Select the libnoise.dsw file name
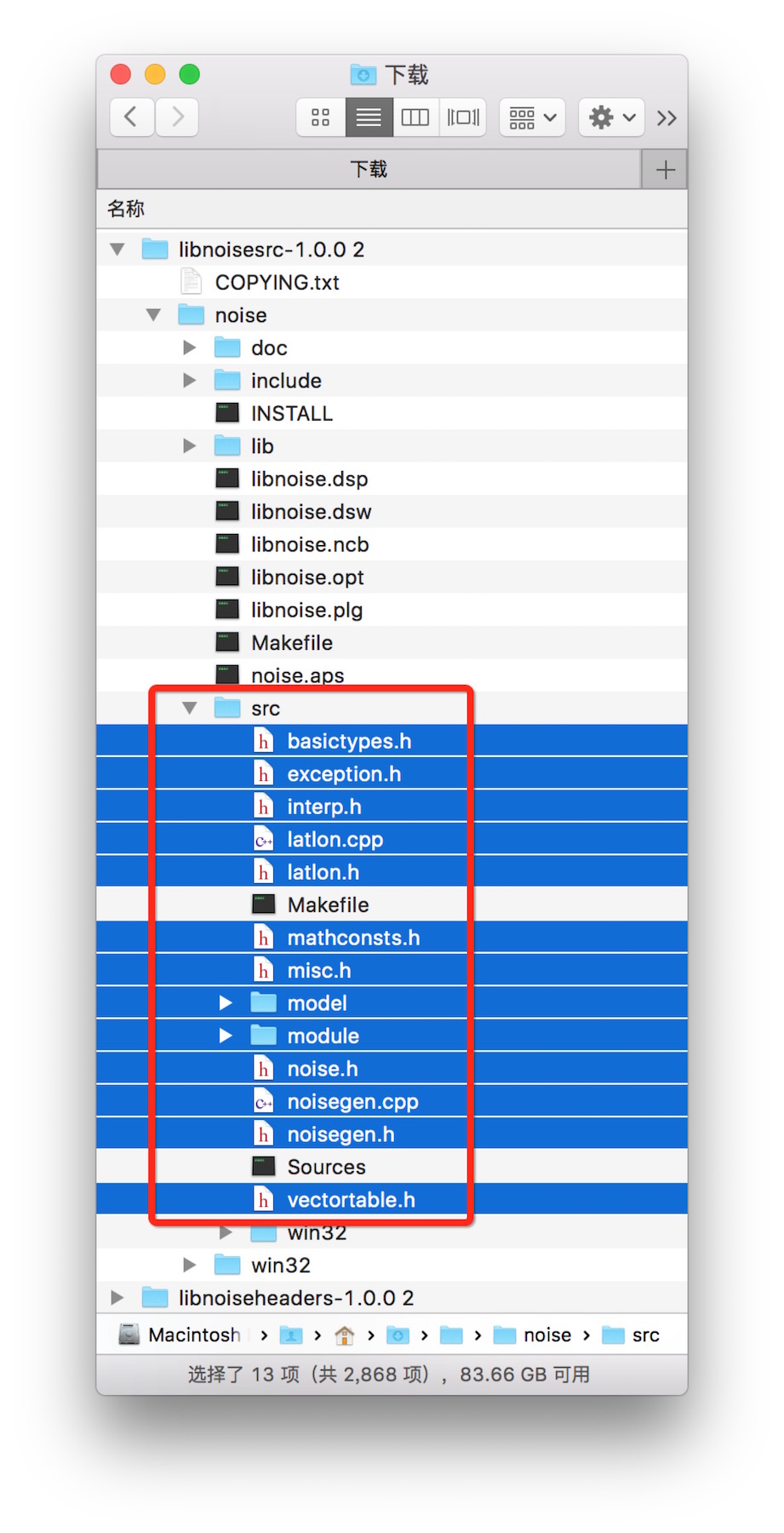 tap(312, 512)
